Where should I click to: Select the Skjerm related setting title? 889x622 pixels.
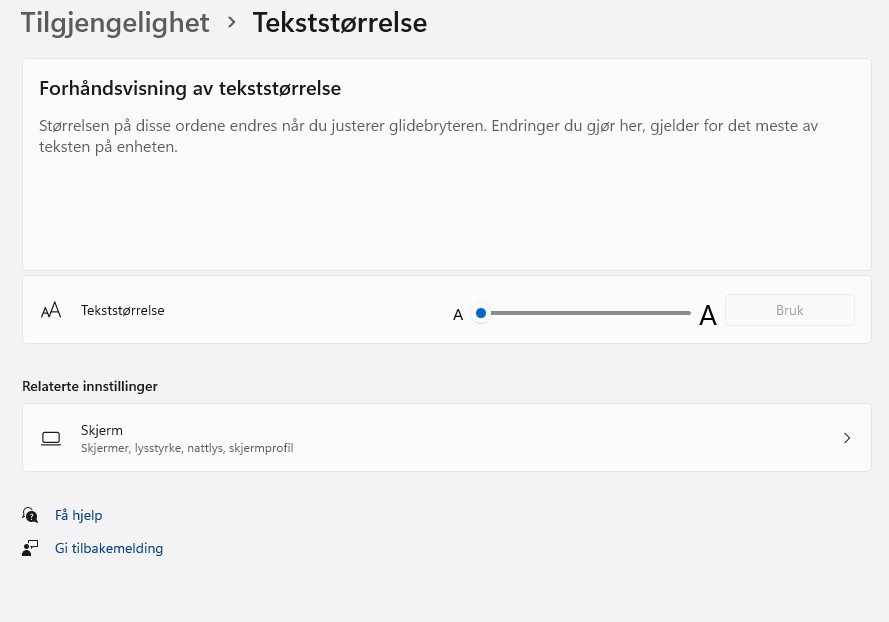click(102, 430)
